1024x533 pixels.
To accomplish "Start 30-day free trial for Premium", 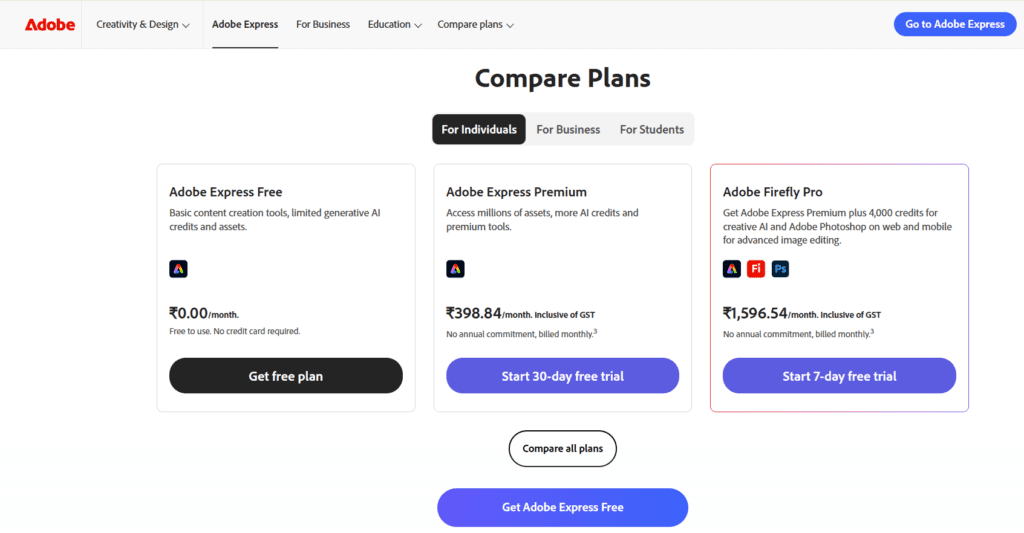I will (562, 376).
